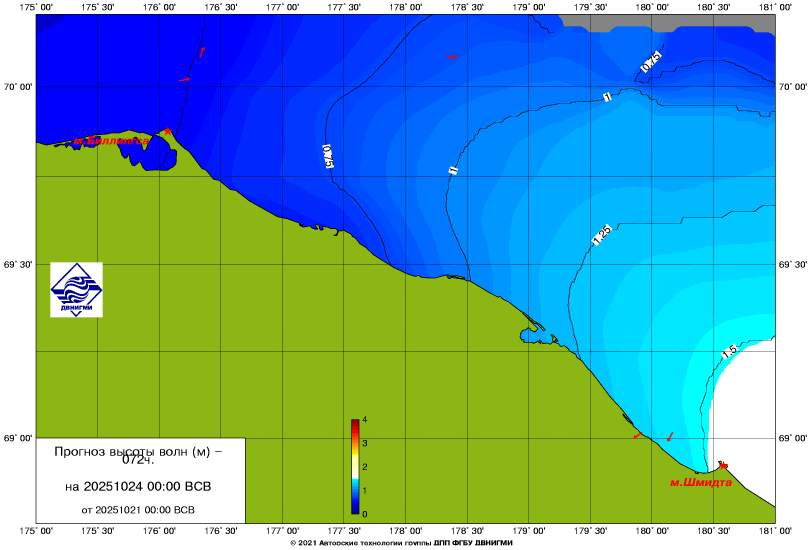This screenshot has height=550, width=810.
Task: Click the м.Шмидта cape label
Action: pos(700,482)
